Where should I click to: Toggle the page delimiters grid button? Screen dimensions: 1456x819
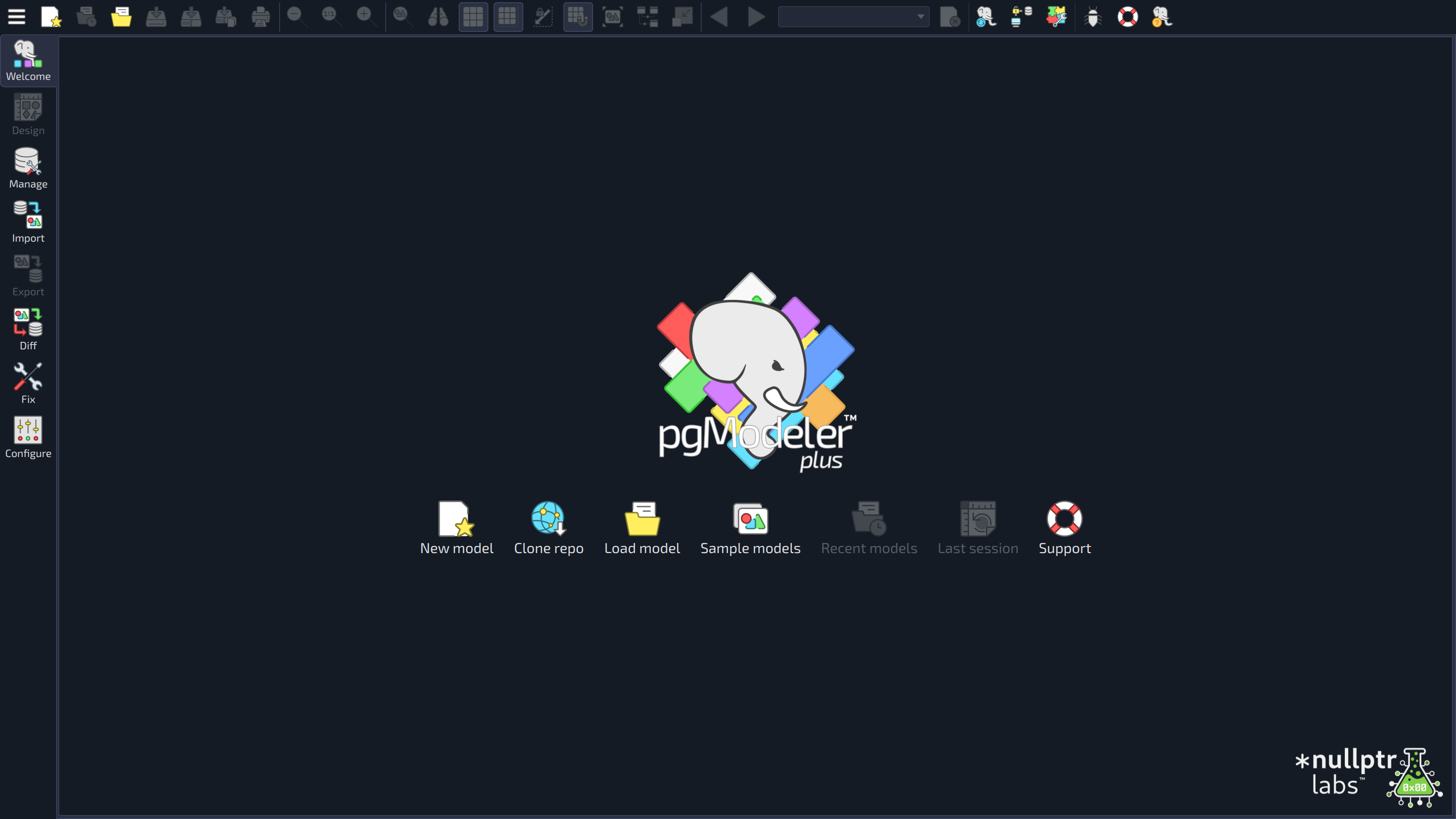coord(508,16)
